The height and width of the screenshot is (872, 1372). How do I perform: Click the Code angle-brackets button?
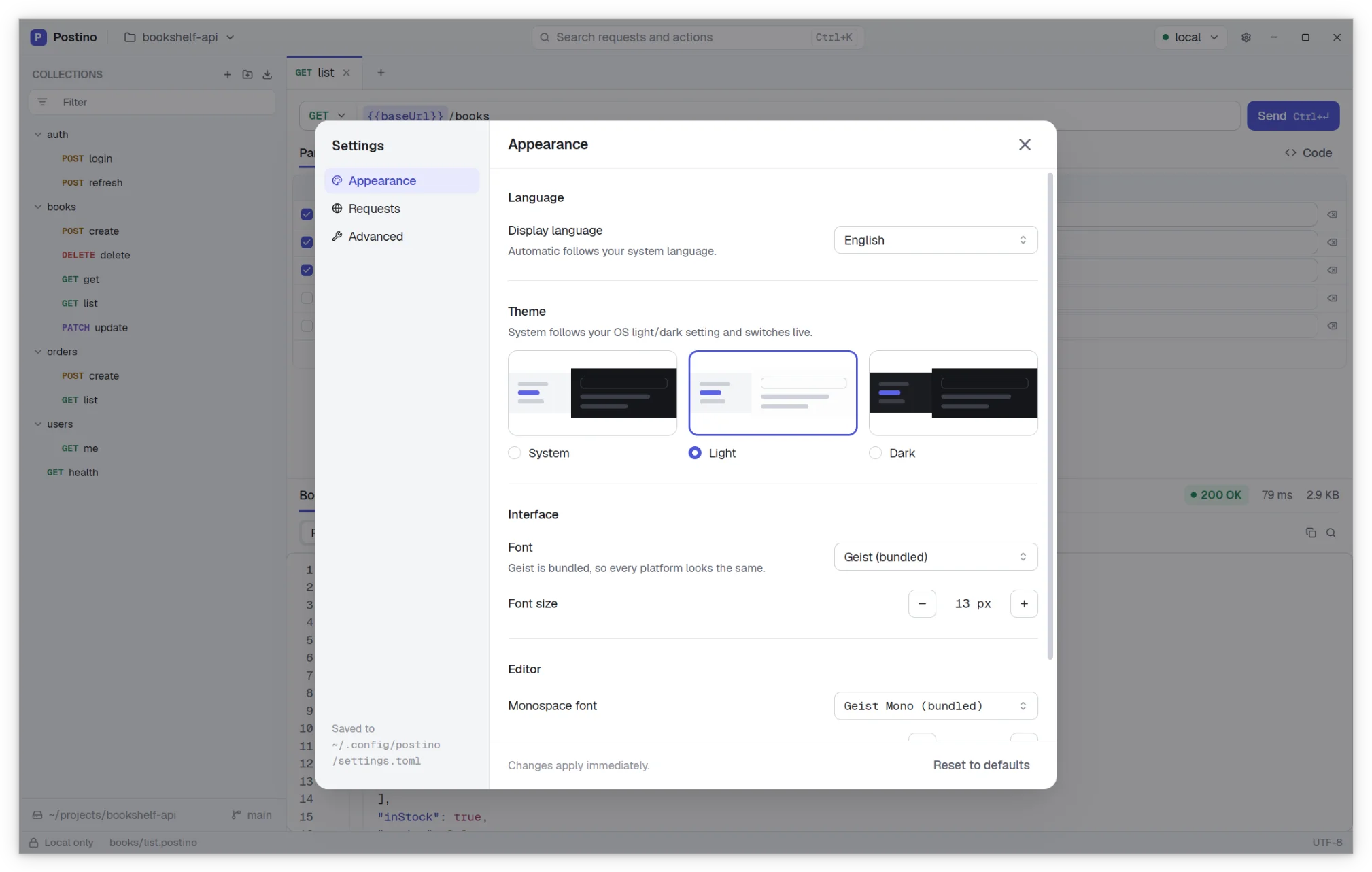(1308, 153)
